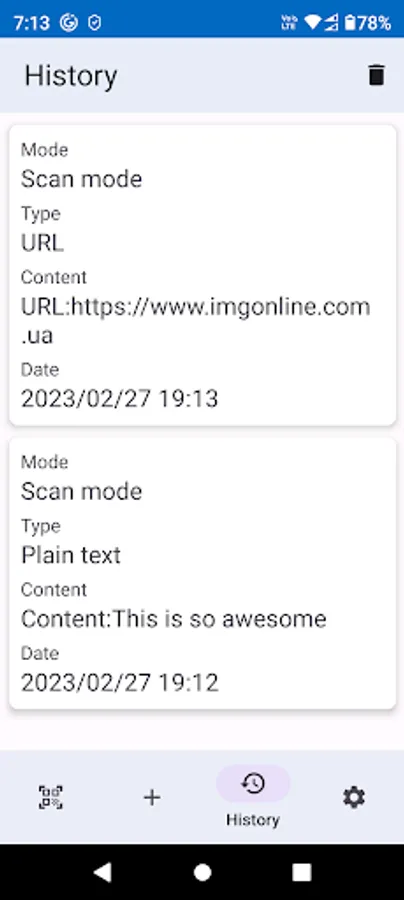Tap the Android recent apps square
404x900 pixels.
click(x=302, y=872)
